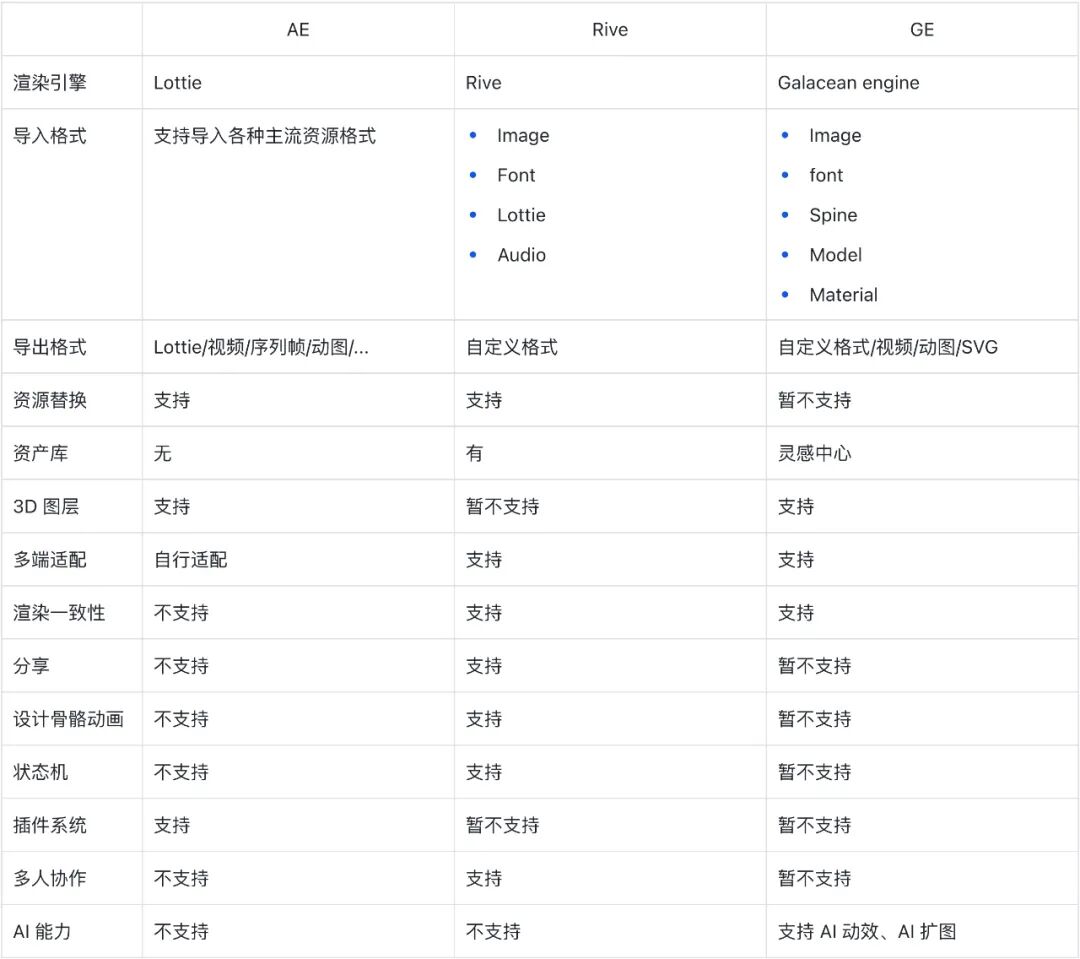The height and width of the screenshot is (959, 1080).
Task: Select the "分享" row label
Action: (31, 666)
